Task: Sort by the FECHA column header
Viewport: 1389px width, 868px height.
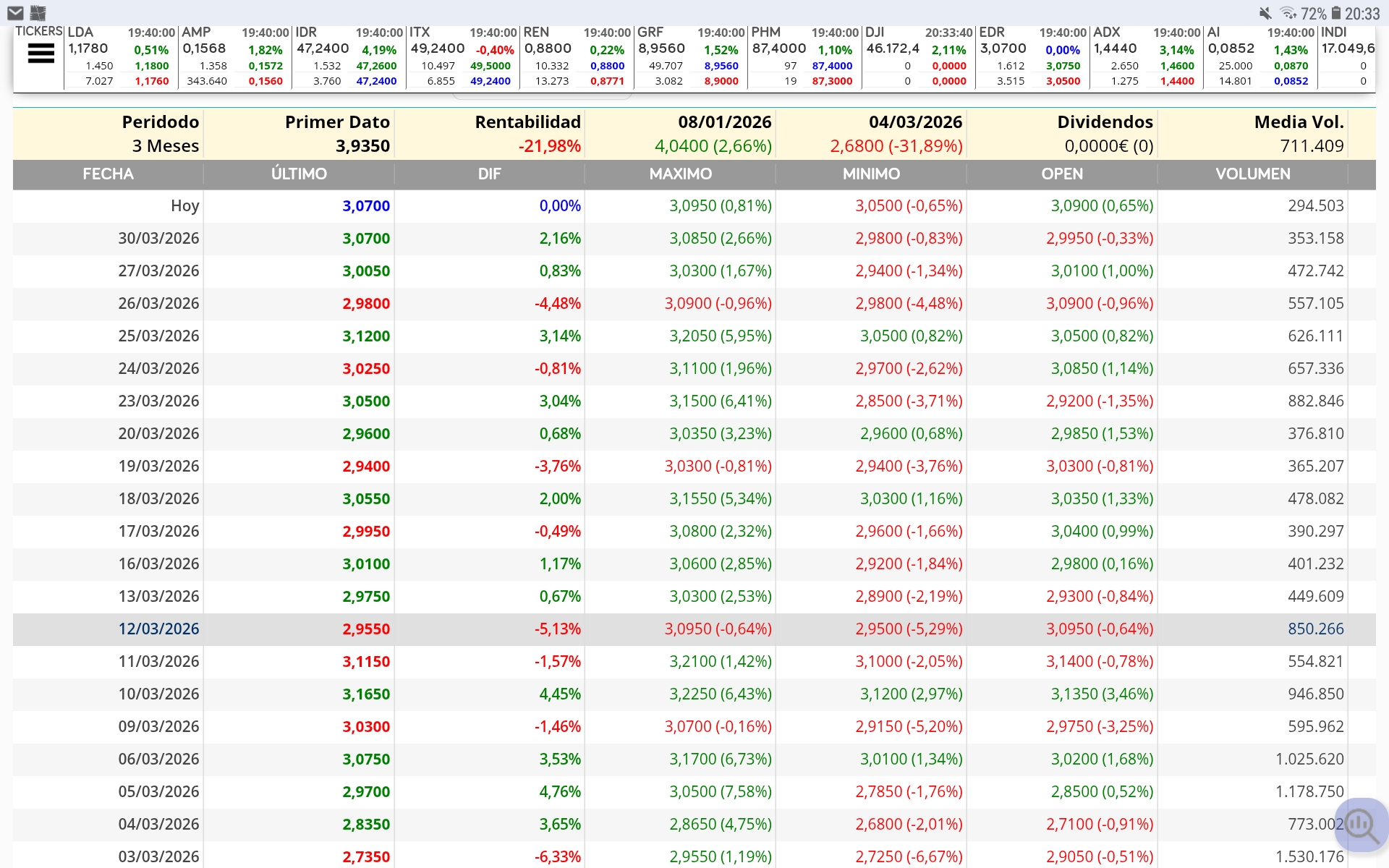Action: click(108, 174)
